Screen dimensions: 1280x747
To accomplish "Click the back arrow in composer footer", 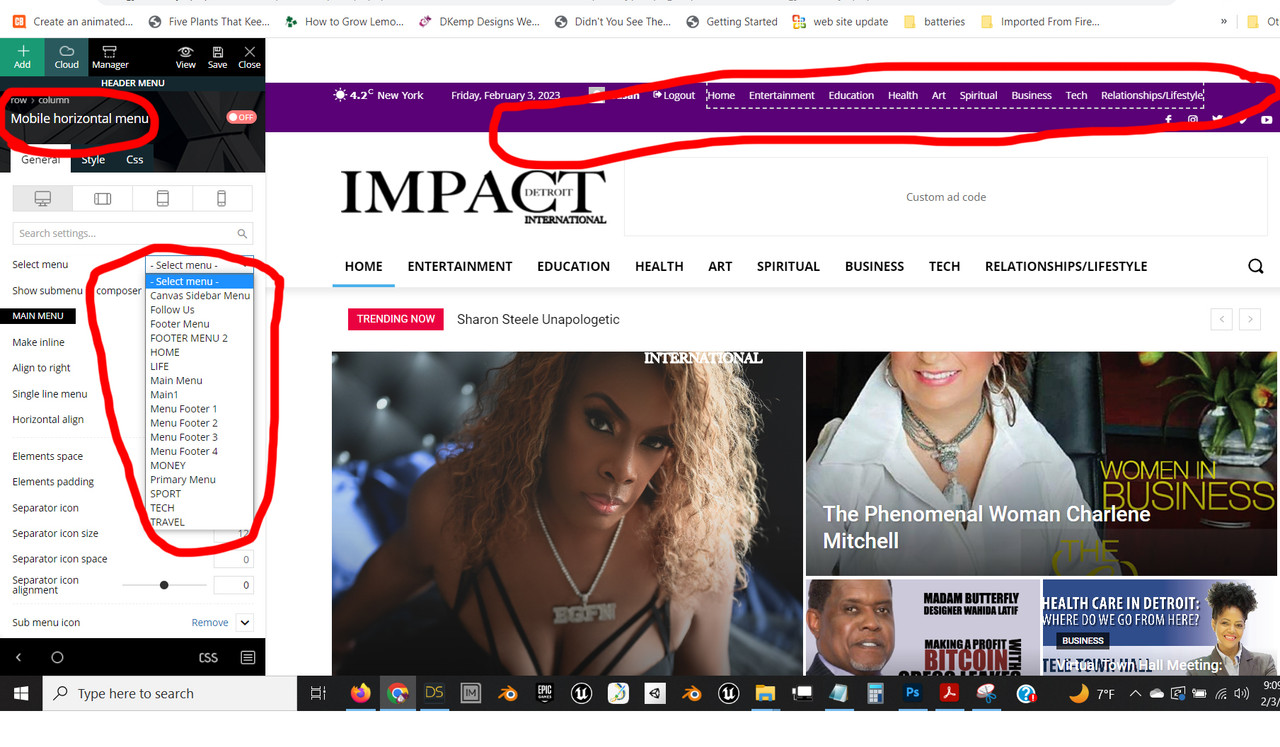I will click(18, 657).
